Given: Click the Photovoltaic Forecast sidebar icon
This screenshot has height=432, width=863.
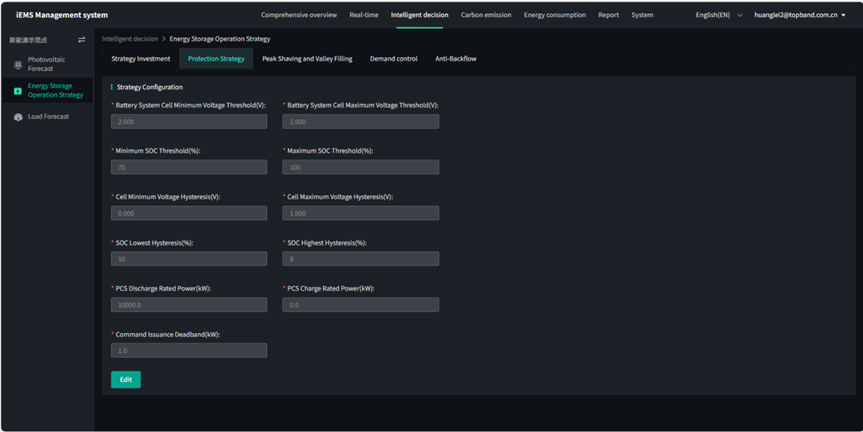Looking at the screenshot, I should [18, 65].
